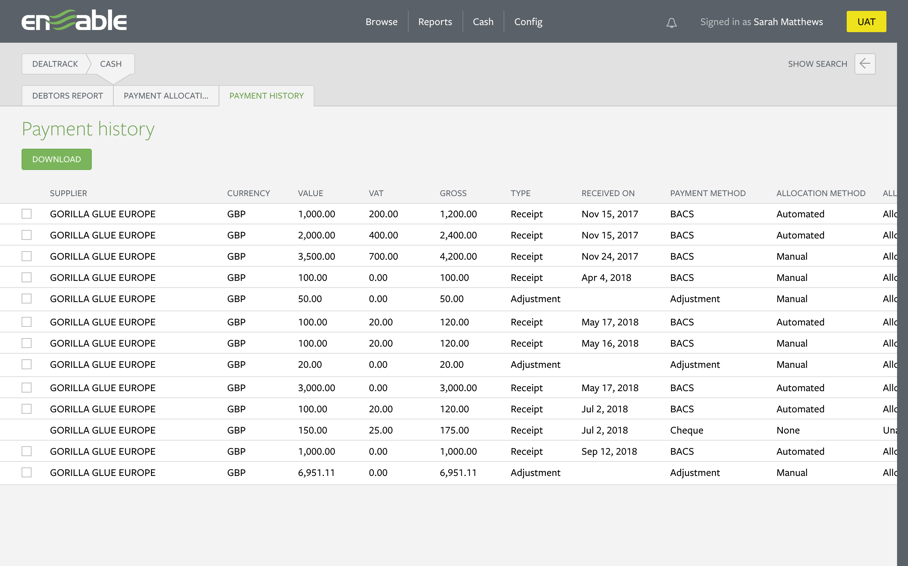The height and width of the screenshot is (566, 908).
Task: Sort by the Supplier column header
Action: click(x=68, y=193)
